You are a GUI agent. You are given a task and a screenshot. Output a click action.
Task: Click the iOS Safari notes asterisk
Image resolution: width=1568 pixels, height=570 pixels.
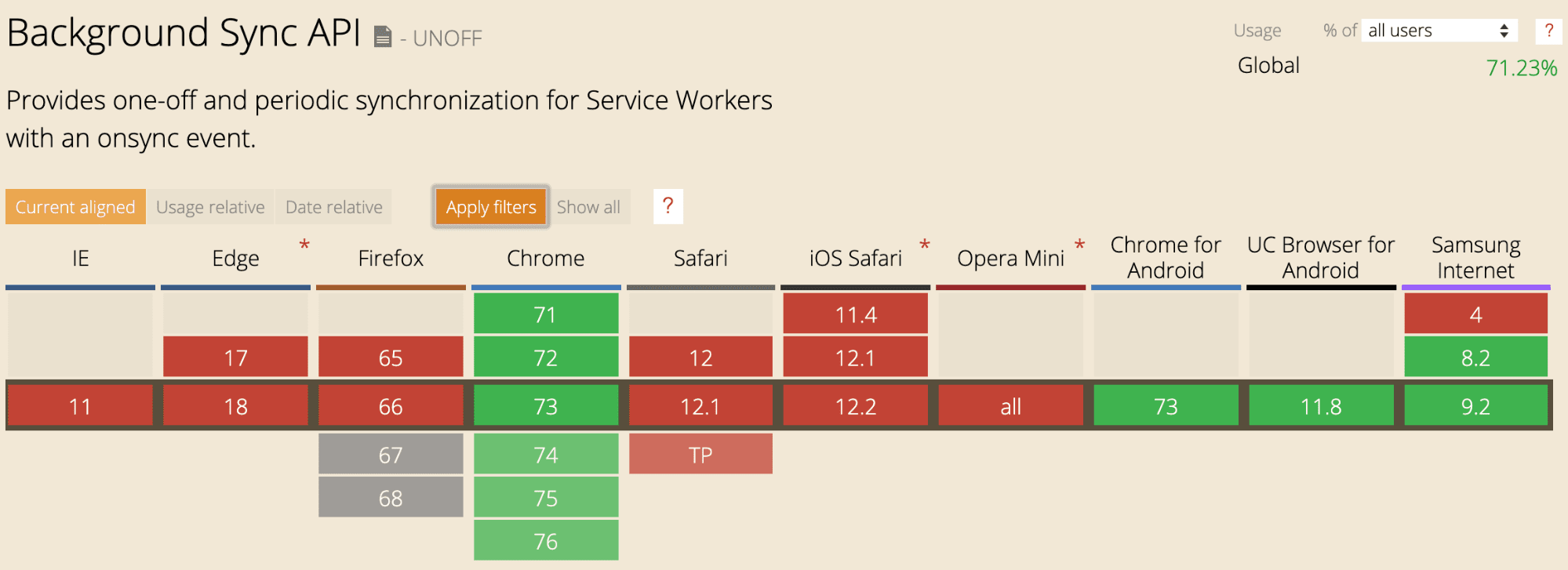(925, 245)
